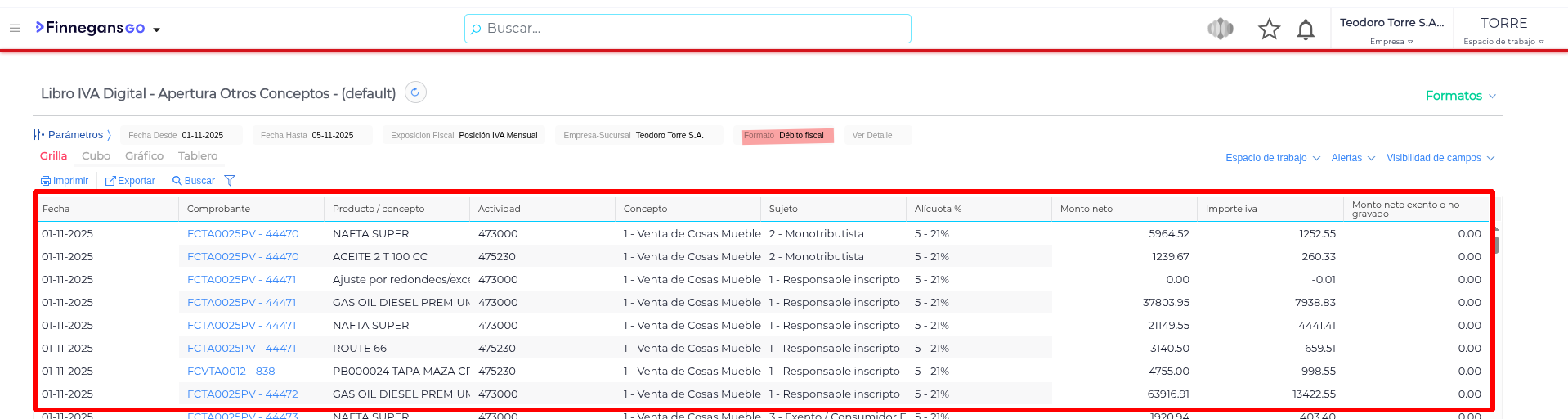
Task: Open the notifications bell
Action: tap(1306, 30)
